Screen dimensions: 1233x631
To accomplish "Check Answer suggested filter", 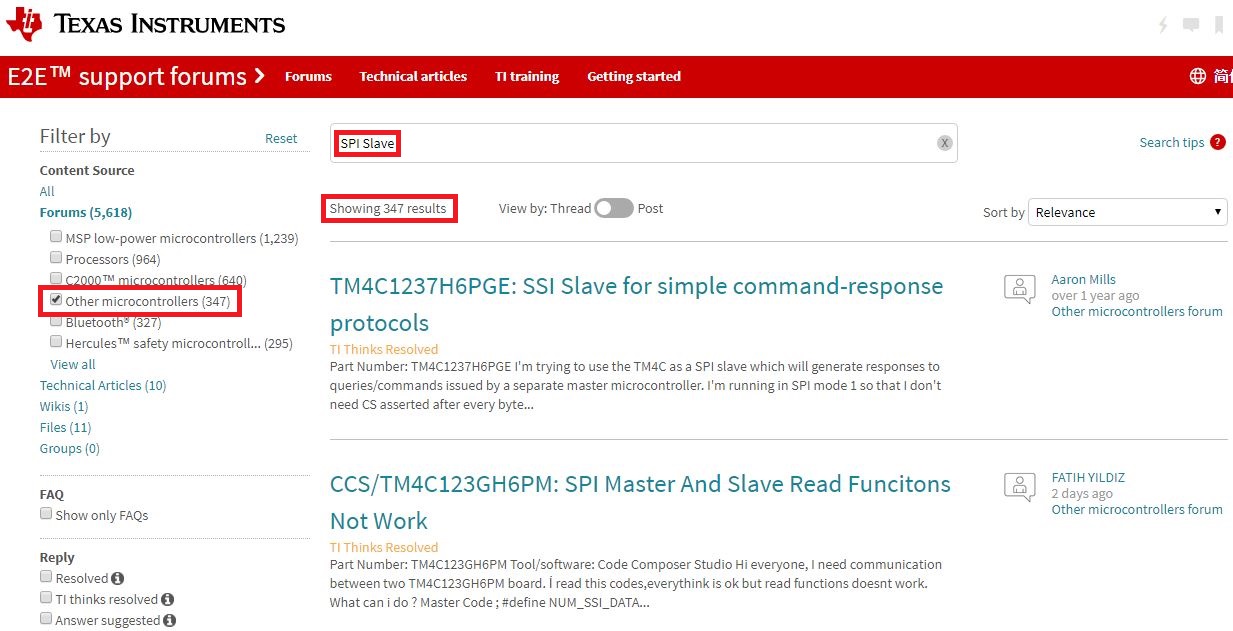I will pyautogui.click(x=46, y=619).
